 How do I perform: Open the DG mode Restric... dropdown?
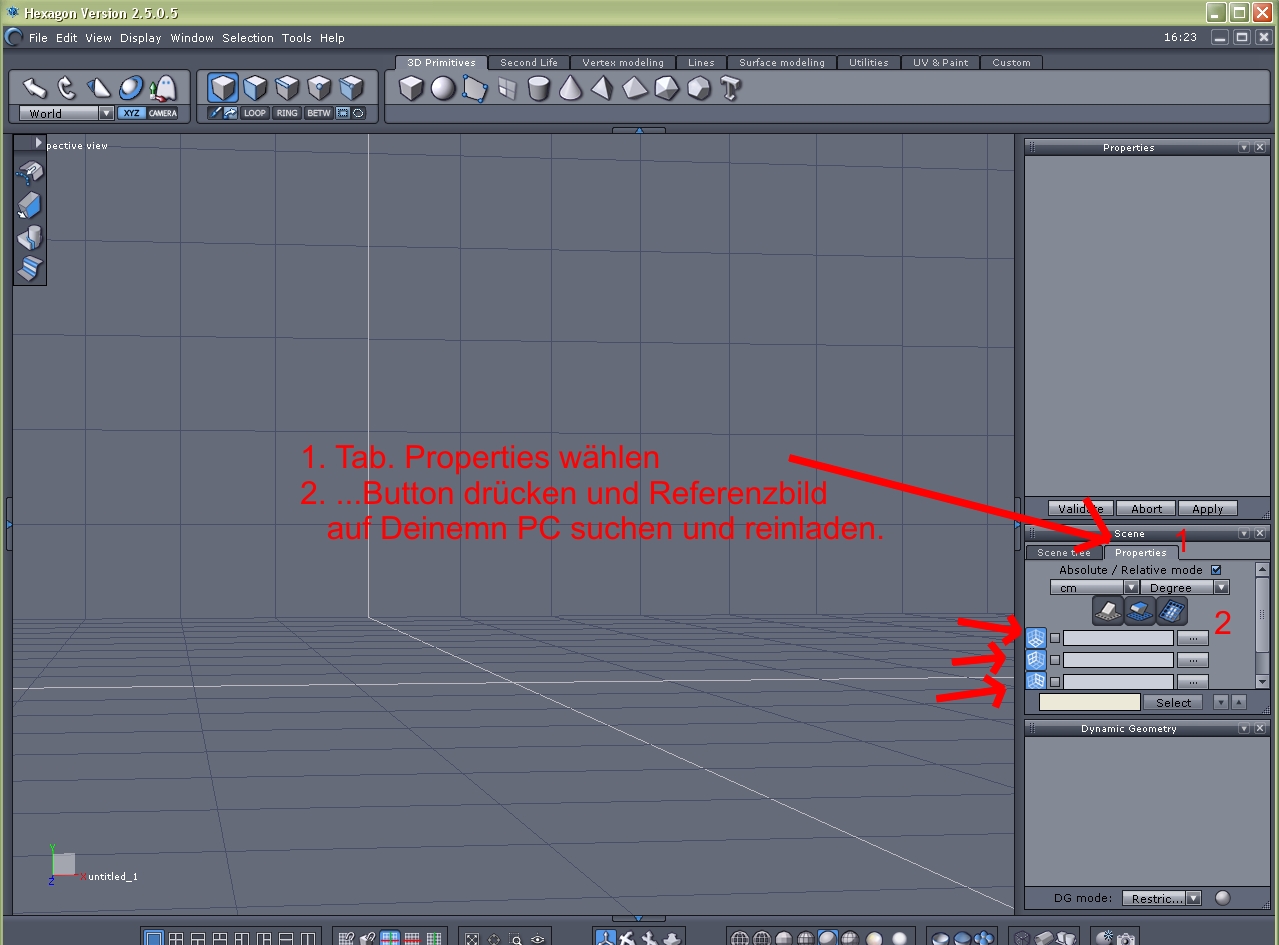(x=1161, y=898)
